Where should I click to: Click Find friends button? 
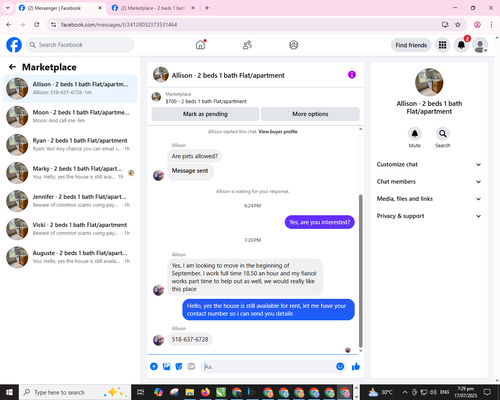click(411, 45)
